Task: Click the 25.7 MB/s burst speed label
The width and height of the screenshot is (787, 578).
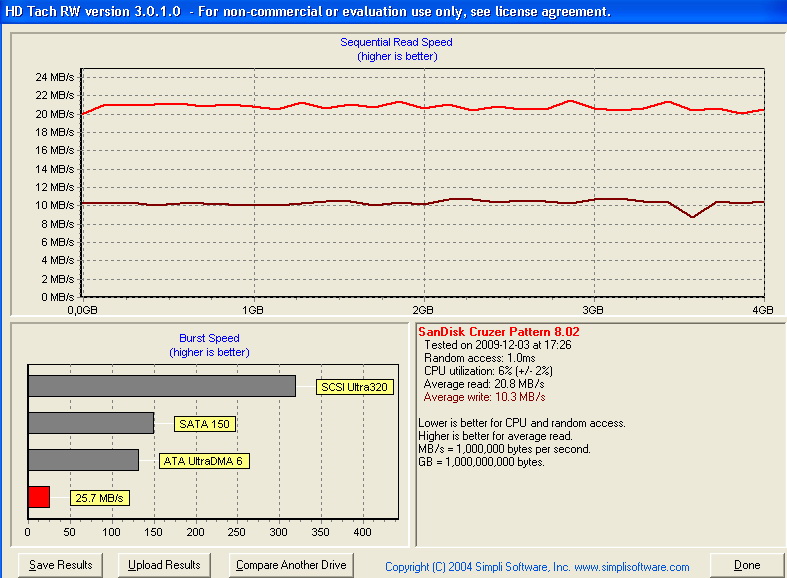Action: click(99, 498)
